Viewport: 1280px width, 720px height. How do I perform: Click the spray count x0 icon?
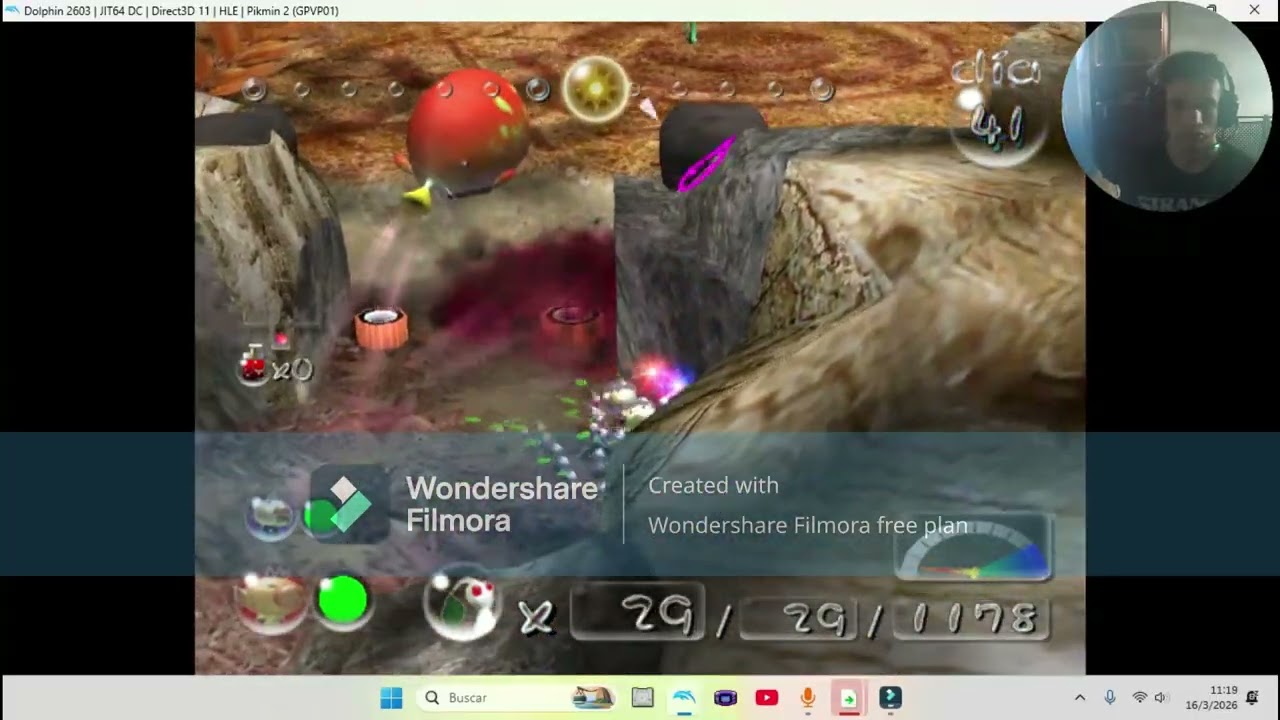(x=276, y=367)
